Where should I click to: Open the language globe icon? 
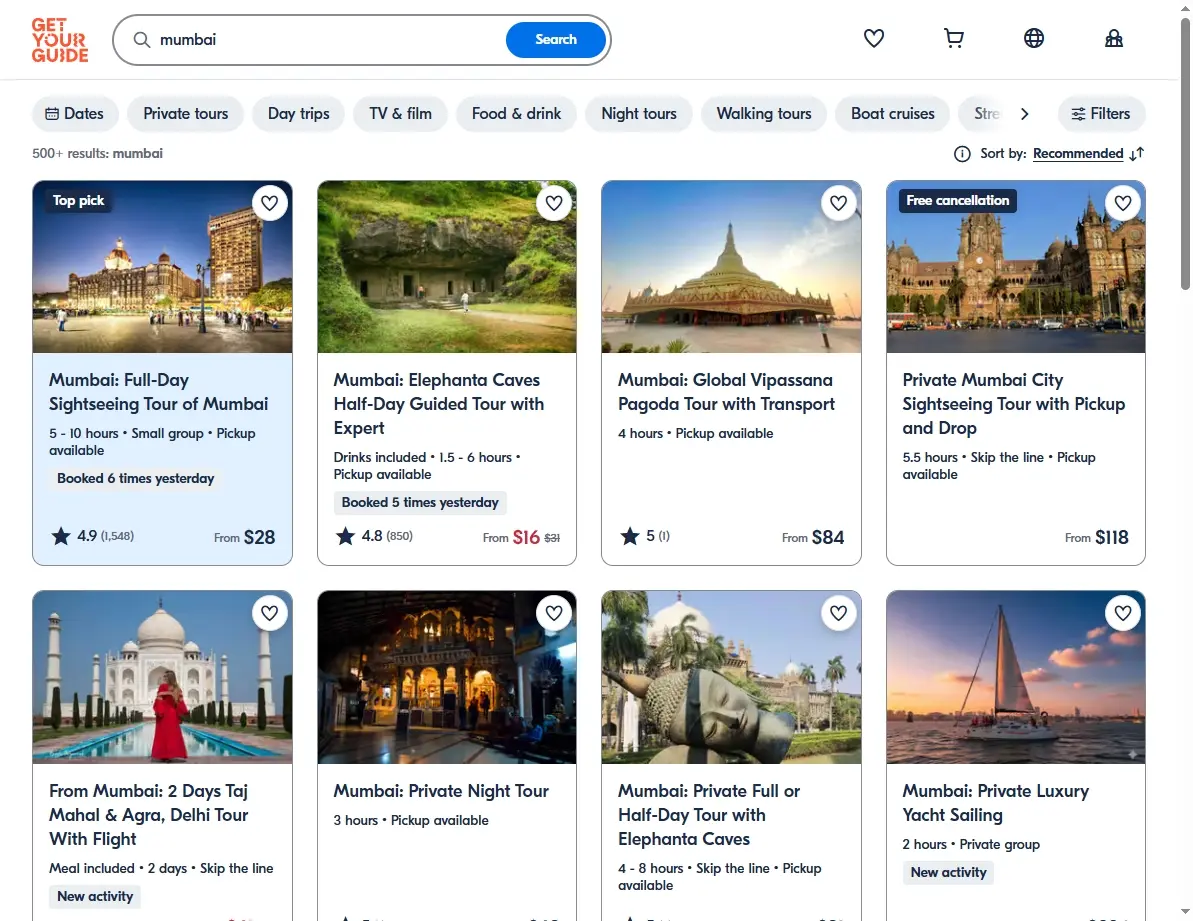(x=1033, y=38)
